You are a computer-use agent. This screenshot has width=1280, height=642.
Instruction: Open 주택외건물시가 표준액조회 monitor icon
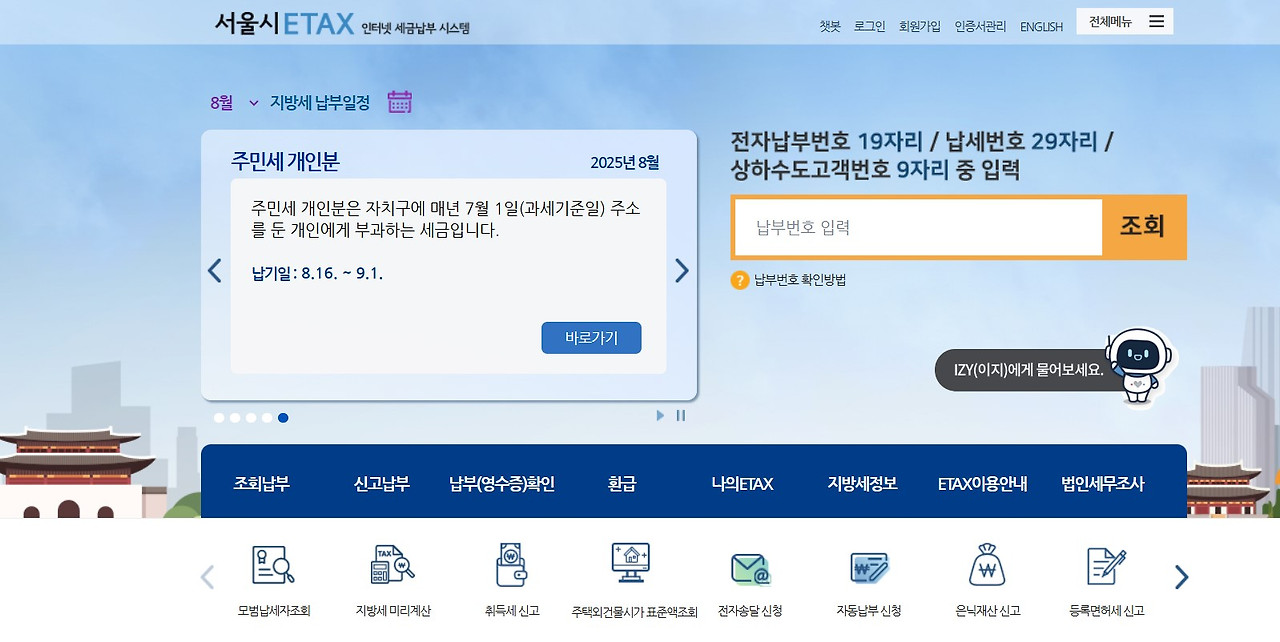(x=631, y=563)
